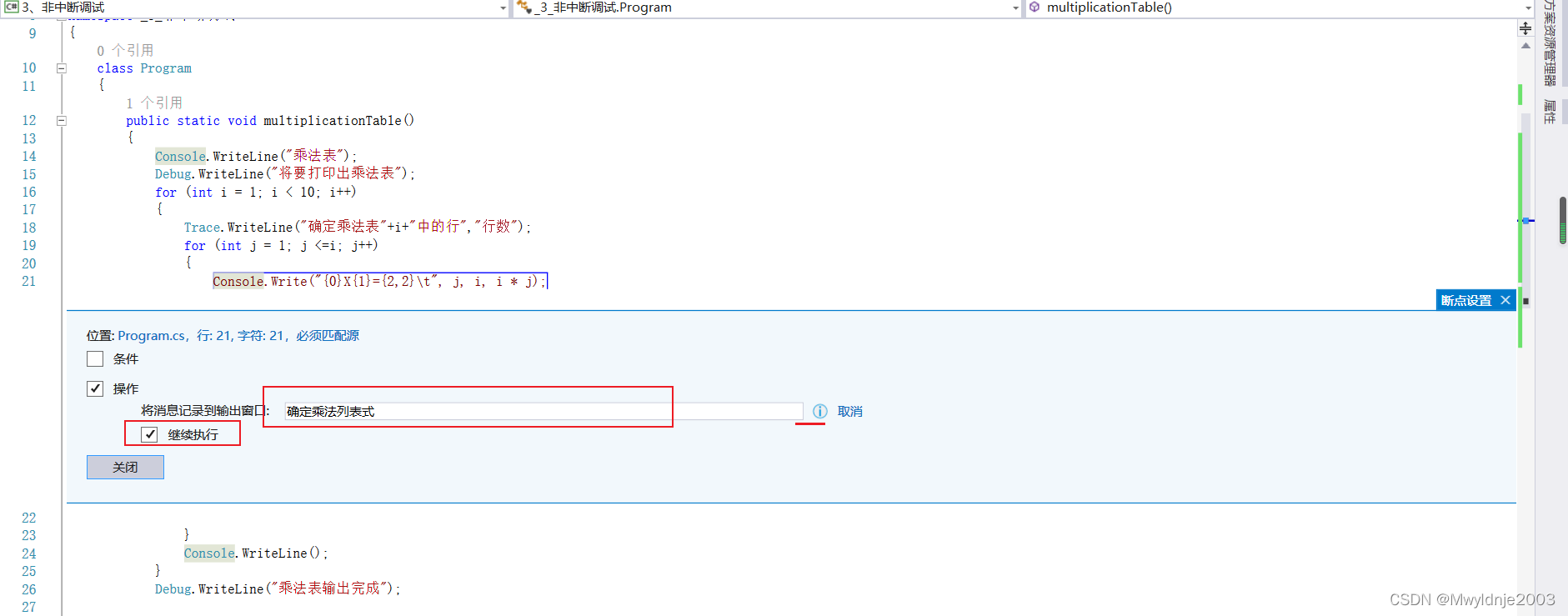The image size is (1568, 616).
Task: Open the class dropdown _3_非中断调试.Program
Action: click(x=1015, y=8)
